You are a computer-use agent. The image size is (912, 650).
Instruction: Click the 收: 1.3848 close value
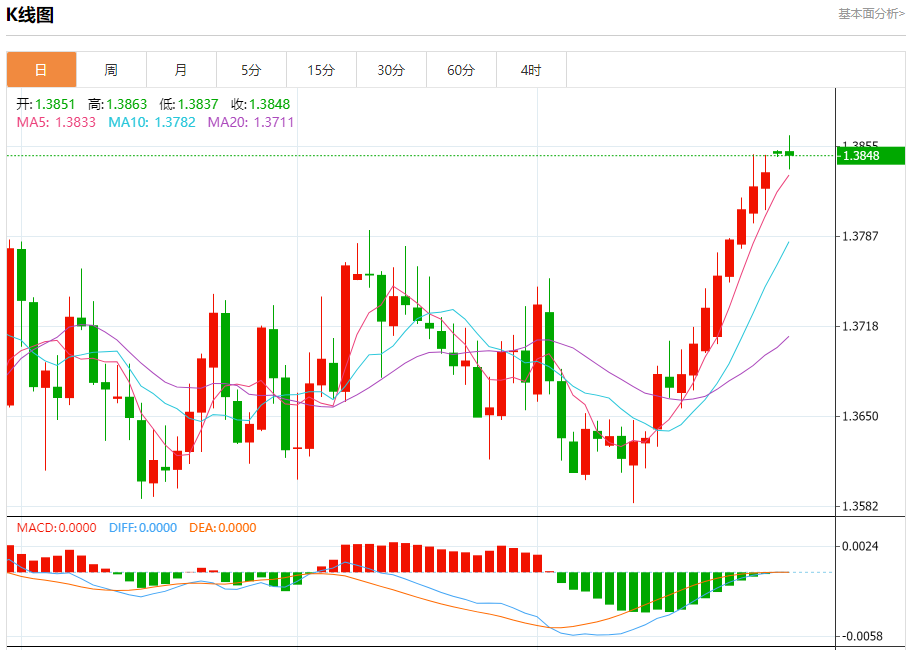click(261, 104)
